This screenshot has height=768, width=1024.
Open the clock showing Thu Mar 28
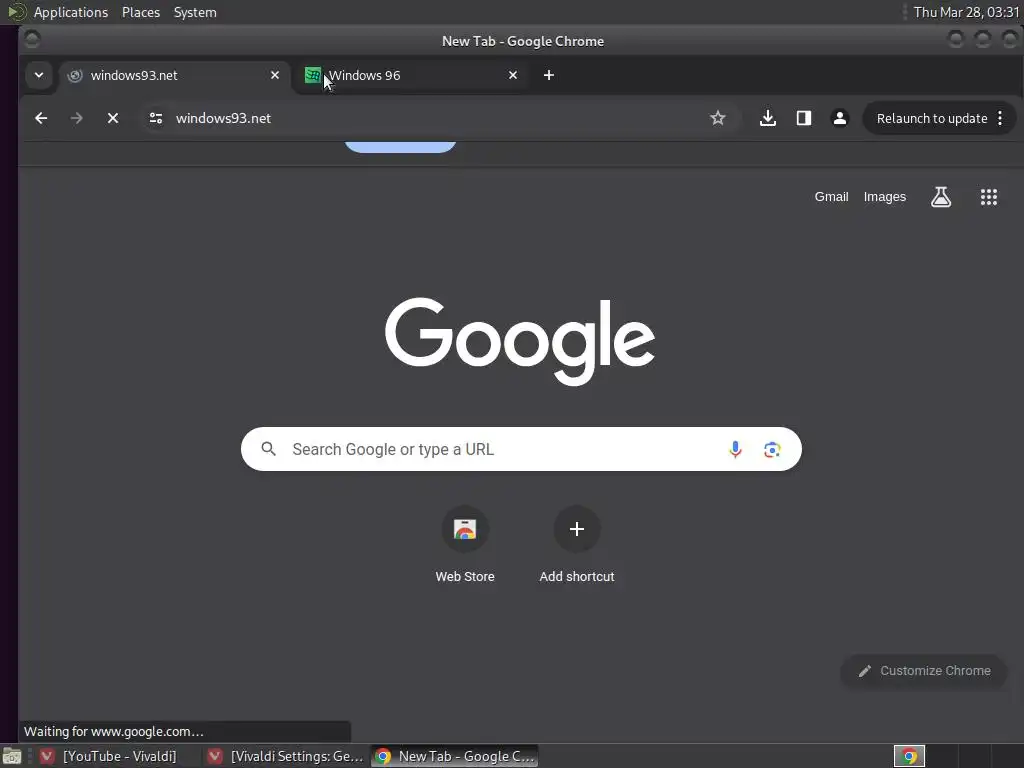point(966,12)
